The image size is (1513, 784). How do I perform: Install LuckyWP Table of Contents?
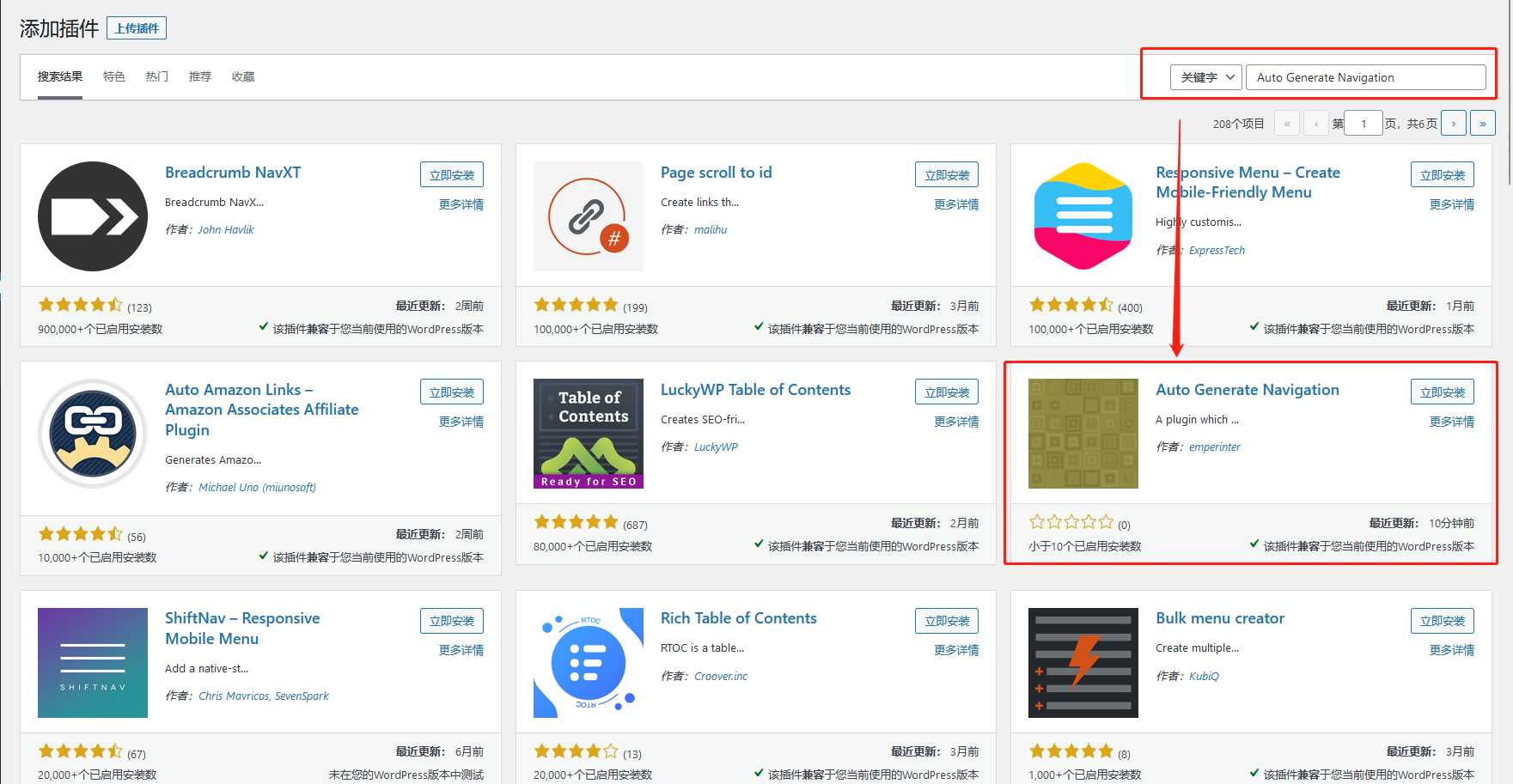947,392
